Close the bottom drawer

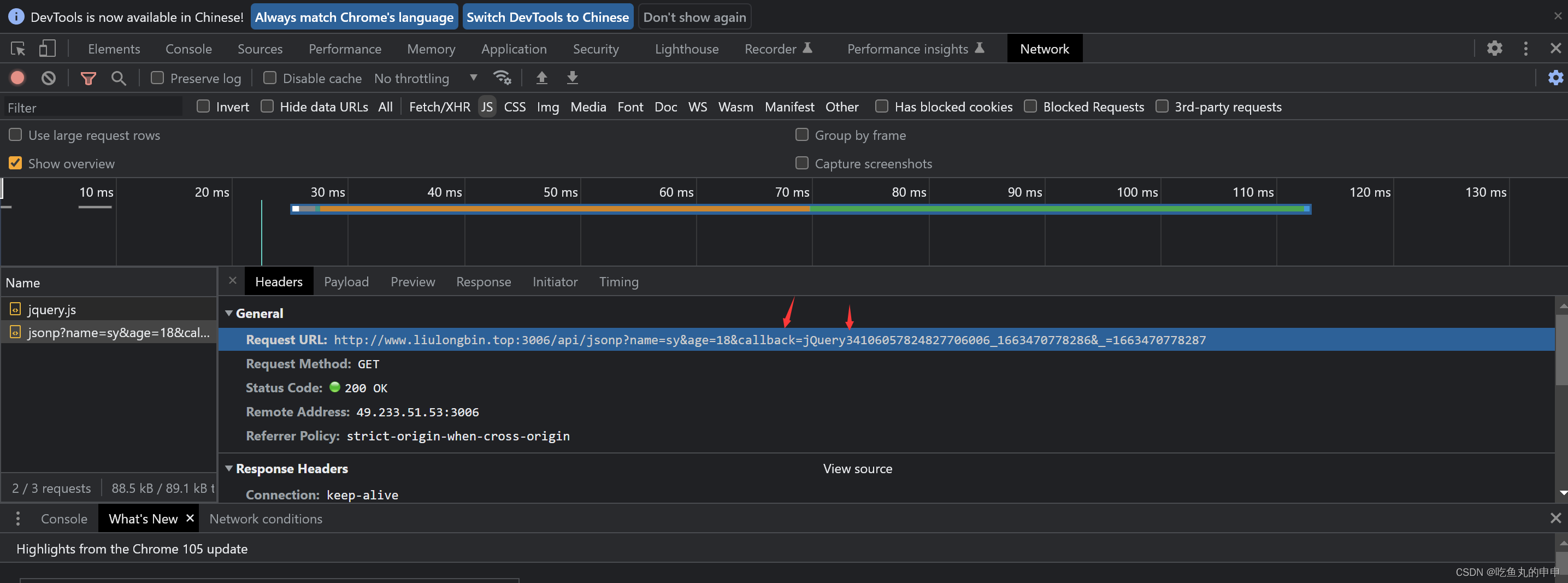[x=1555, y=518]
